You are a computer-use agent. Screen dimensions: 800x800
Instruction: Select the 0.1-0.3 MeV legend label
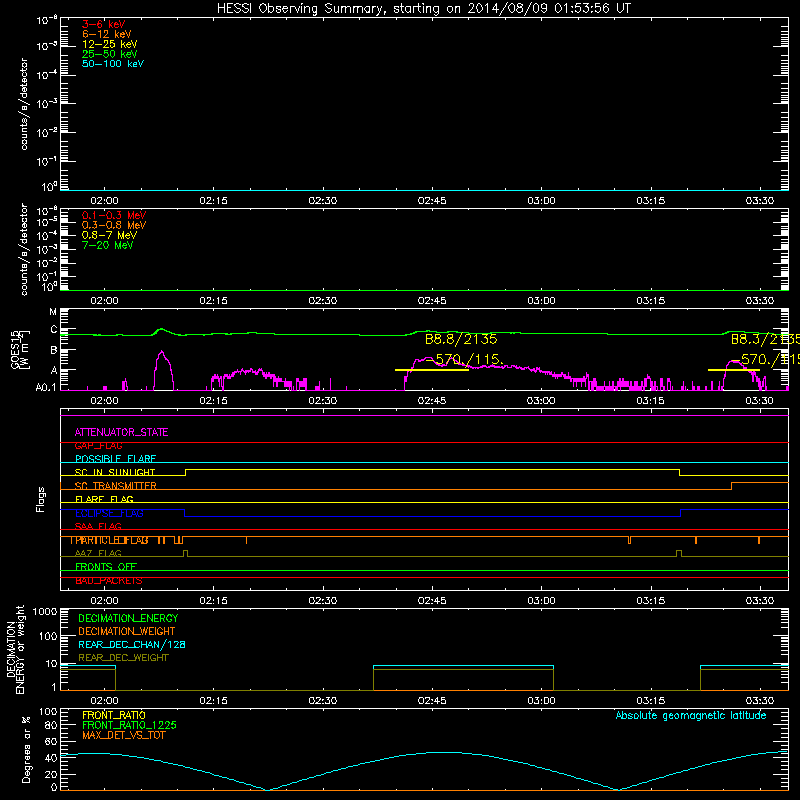(x=114, y=215)
